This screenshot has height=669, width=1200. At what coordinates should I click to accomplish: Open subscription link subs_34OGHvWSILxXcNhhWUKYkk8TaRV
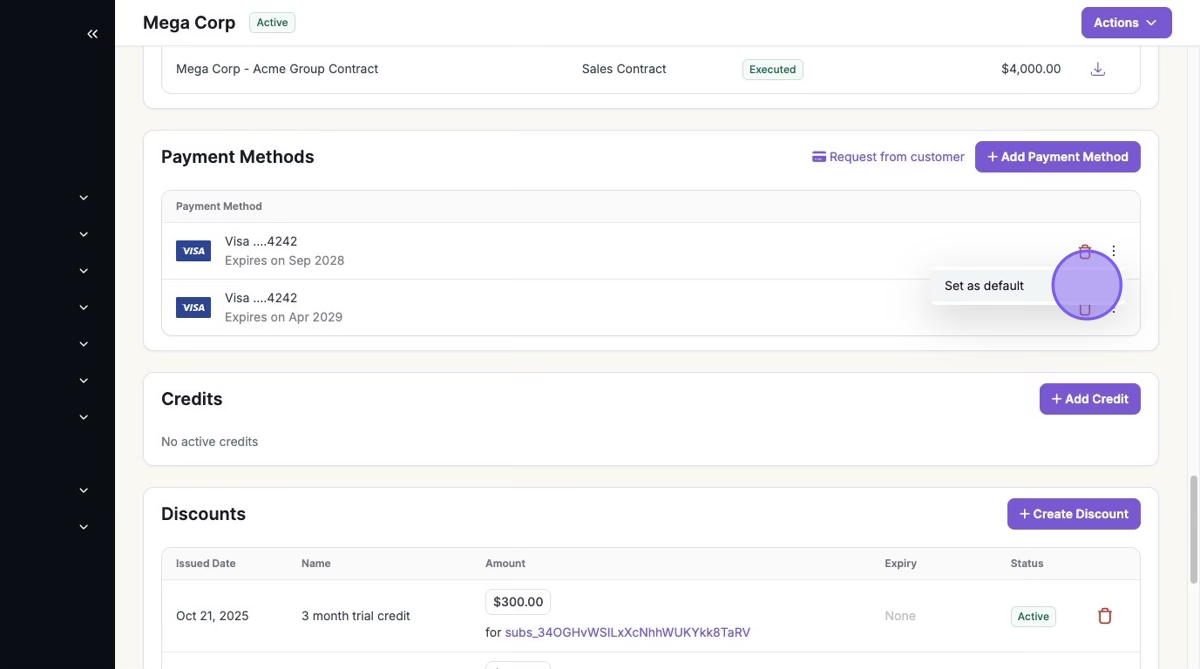(627, 633)
